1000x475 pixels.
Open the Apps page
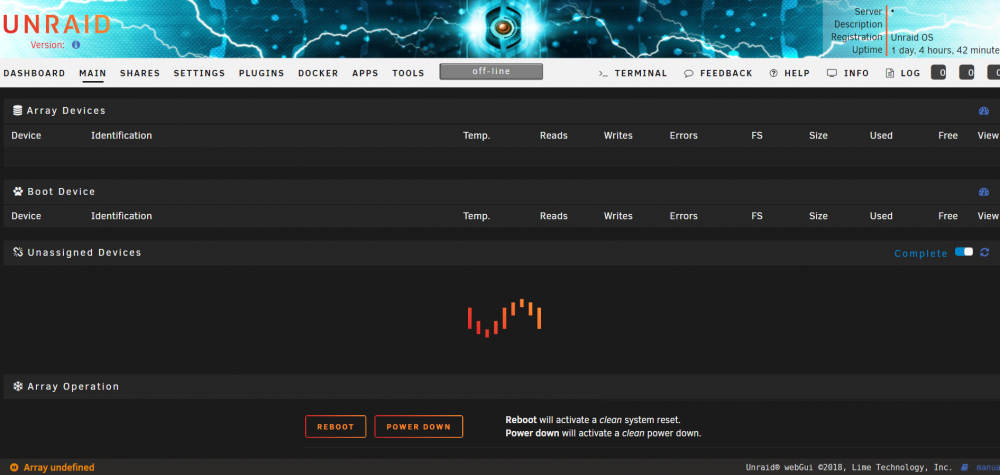click(365, 73)
